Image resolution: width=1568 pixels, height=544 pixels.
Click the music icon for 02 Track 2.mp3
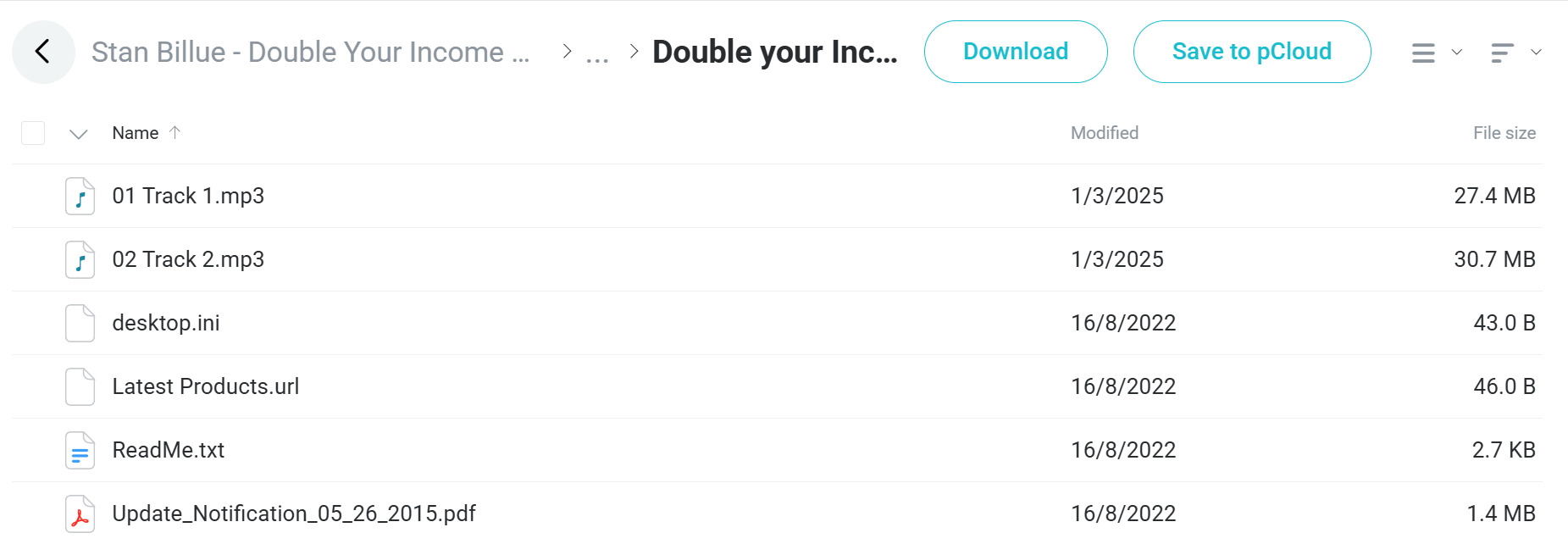click(80, 259)
